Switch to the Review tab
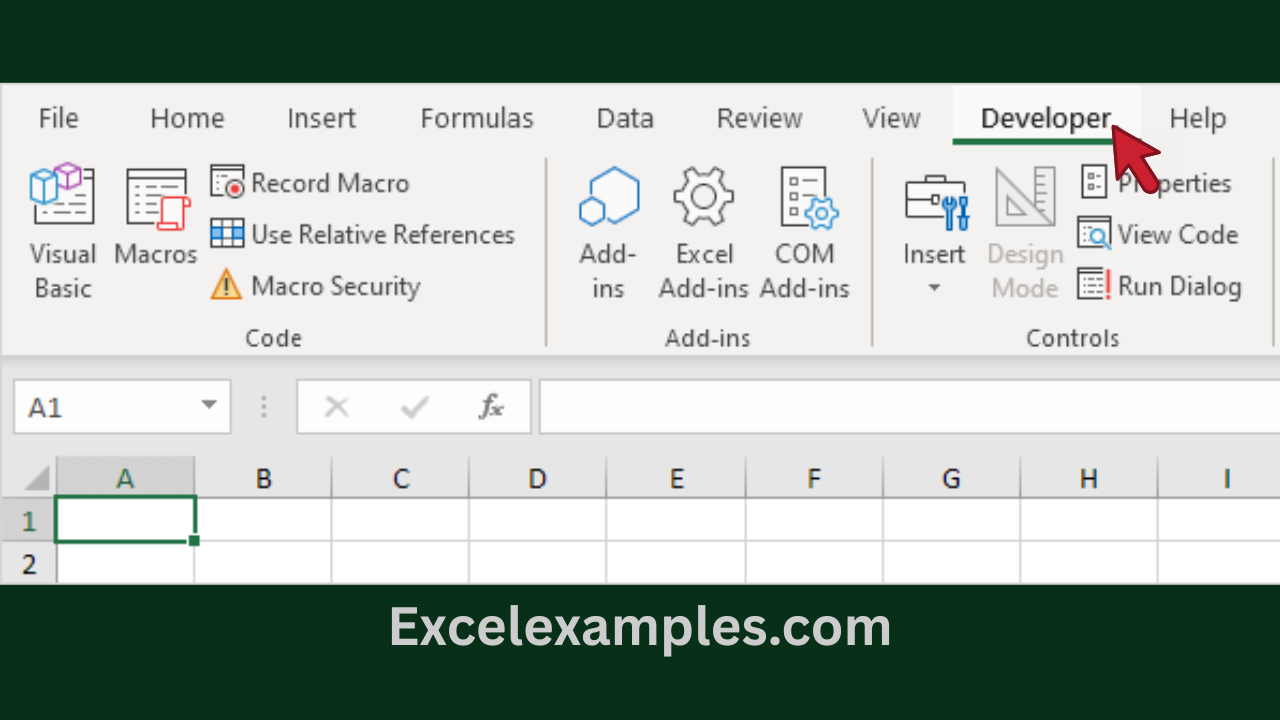Image resolution: width=1280 pixels, height=720 pixels. pos(759,118)
